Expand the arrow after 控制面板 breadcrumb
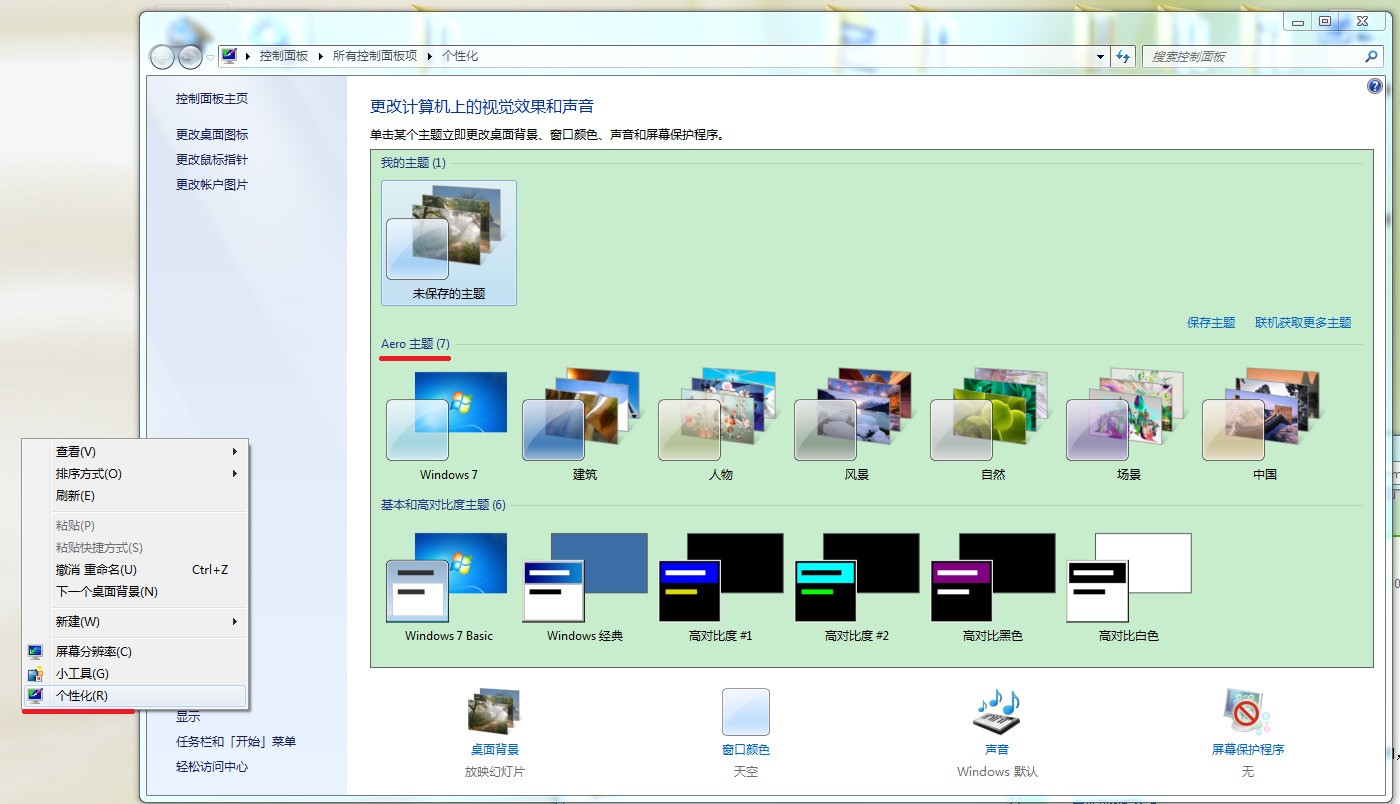The height and width of the screenshot is (804, 1400). (x=321, y=57)
